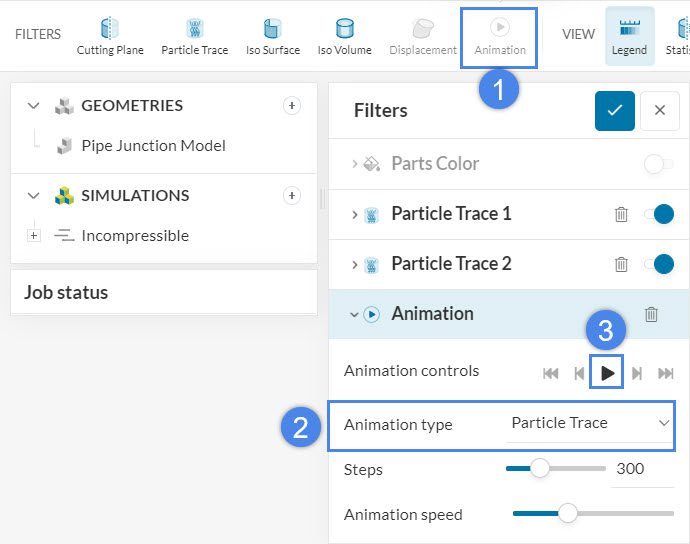Turn off Particle Trace 1 visibility
The height and width of the screenshot is (544, 690).
coord(657,214)
